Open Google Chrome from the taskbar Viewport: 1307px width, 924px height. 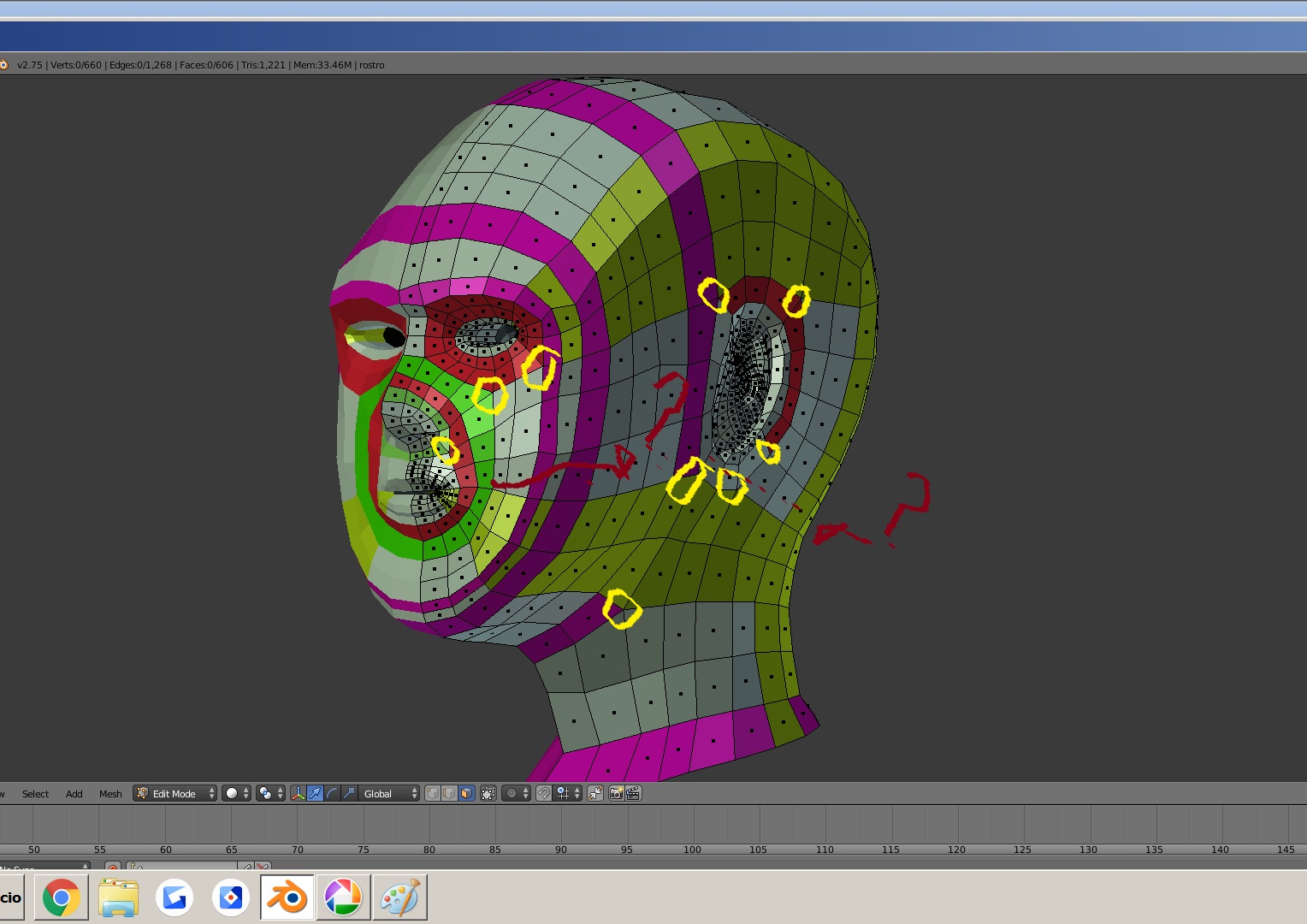[61, 897]
